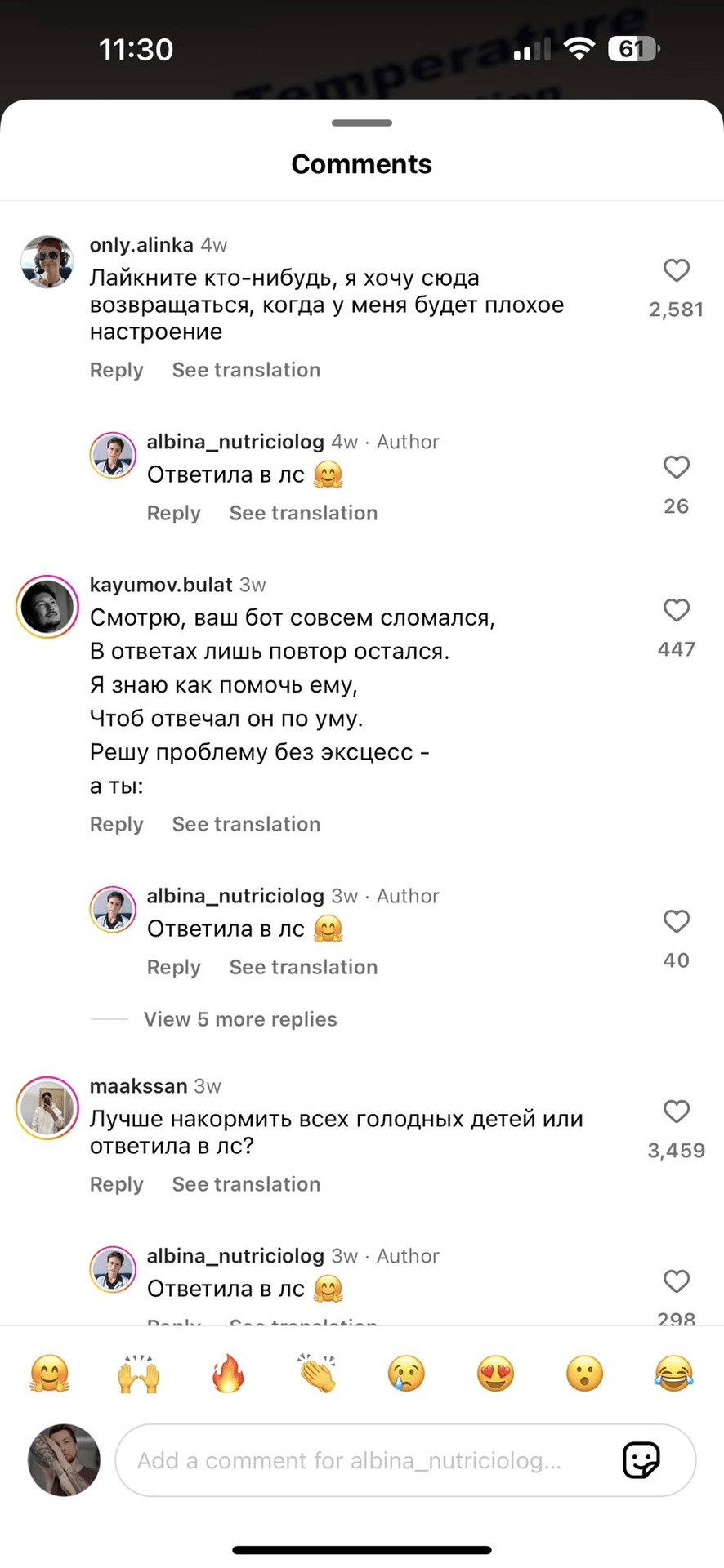Tap the raised hands emoji quick reaction
The width and height of the screenshot is (724, 1568).
(x=139, y=1374)
